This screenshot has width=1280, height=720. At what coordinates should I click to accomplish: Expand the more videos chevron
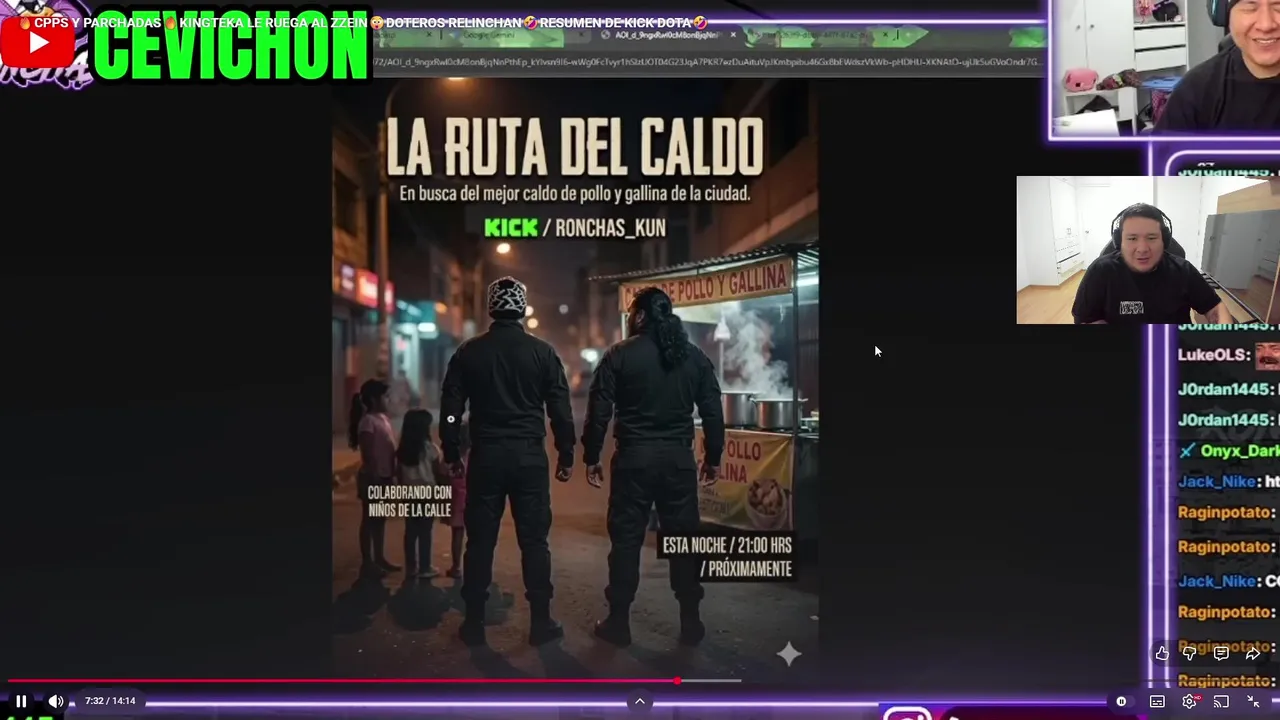tap(640, 701)
